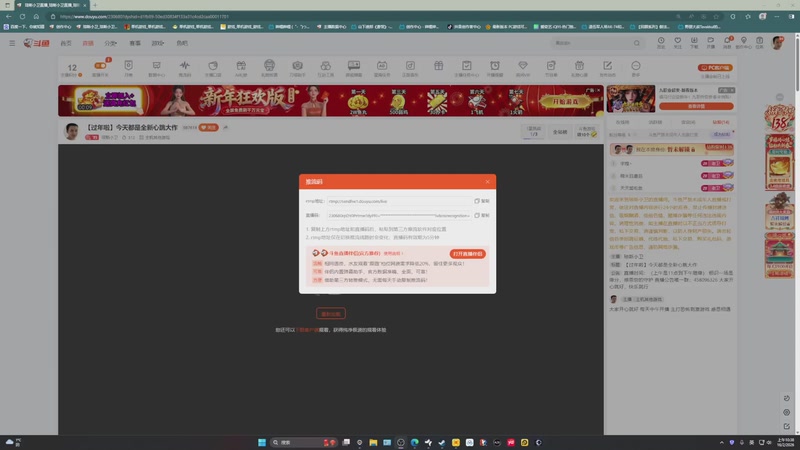Click the stream key input field
Screen dimensions: 800x450
point(399,215)
